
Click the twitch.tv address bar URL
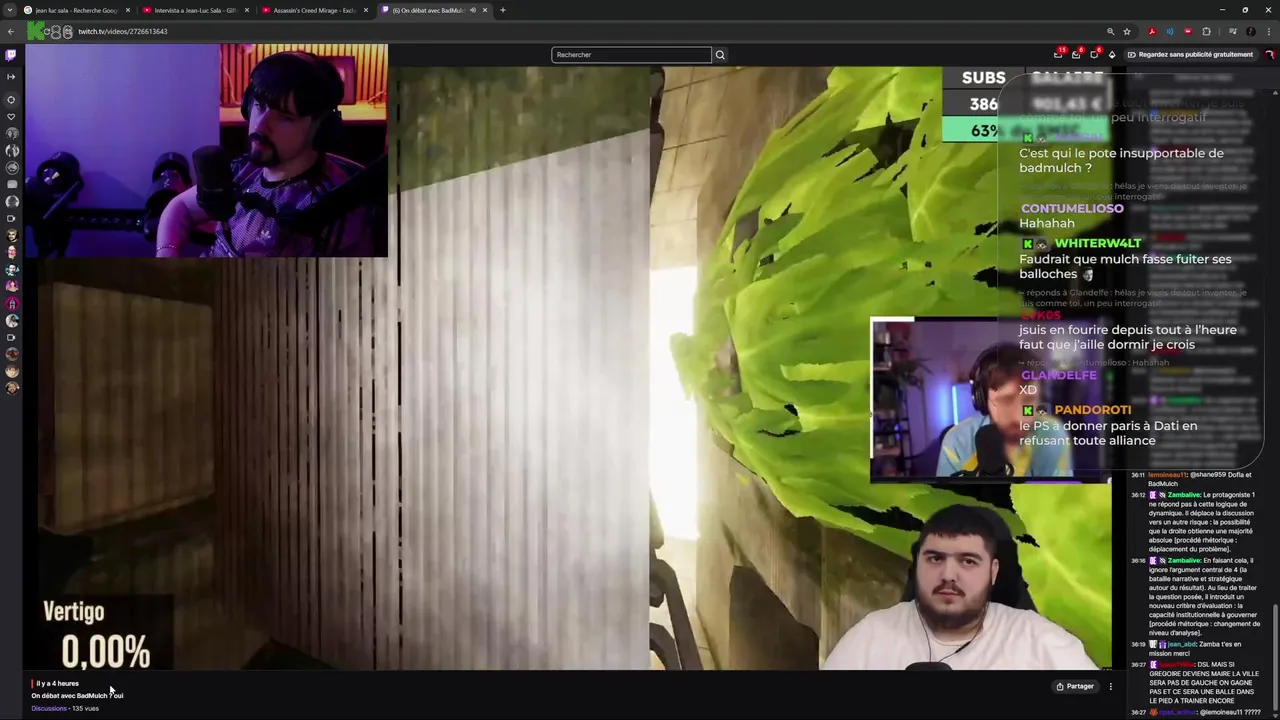[122, 31]
